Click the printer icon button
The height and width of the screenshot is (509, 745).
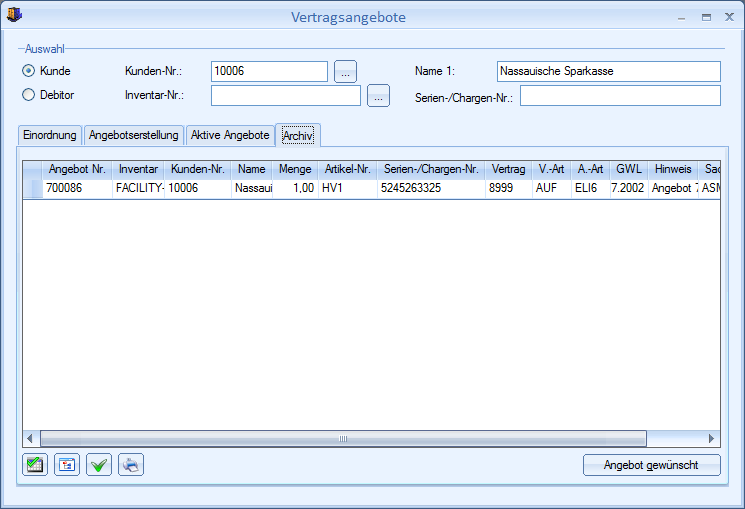coord(131,465)
